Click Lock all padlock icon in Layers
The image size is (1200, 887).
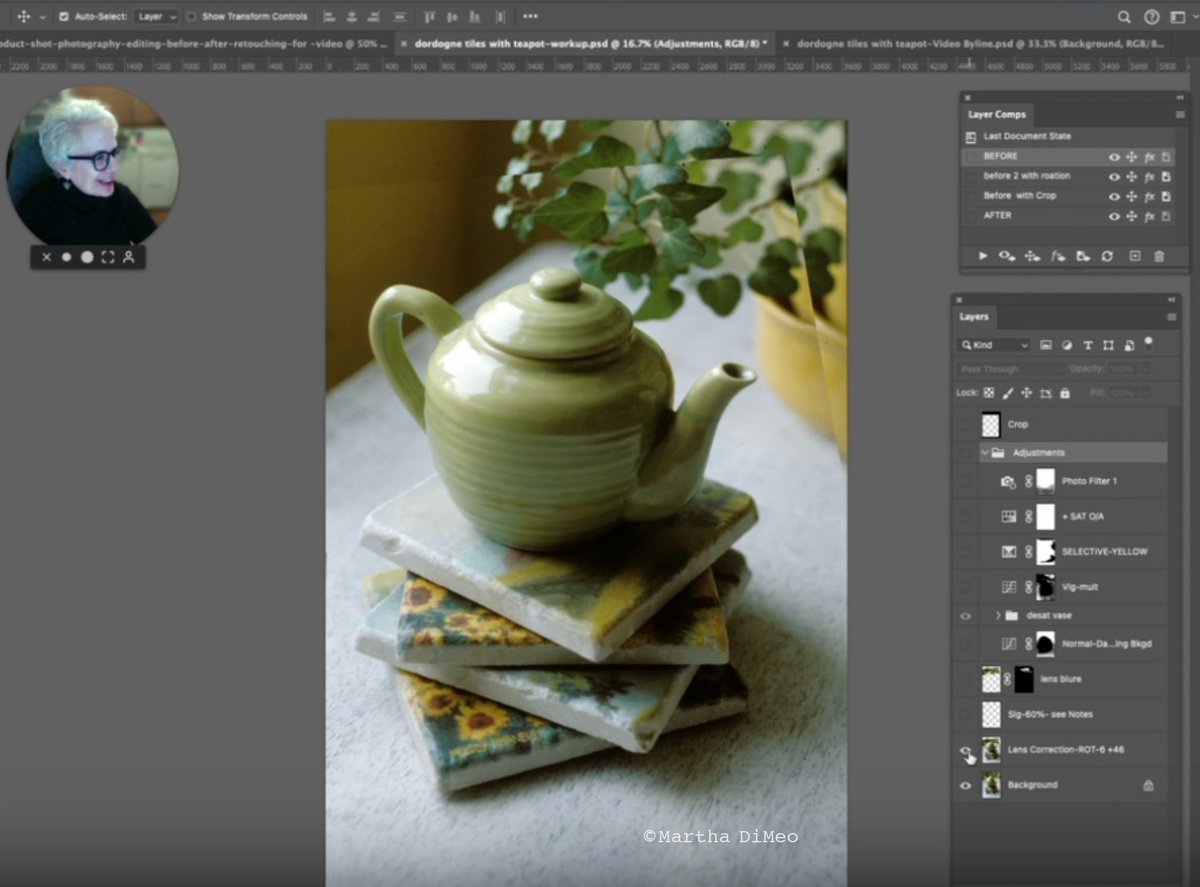(x=1065, y=393)
